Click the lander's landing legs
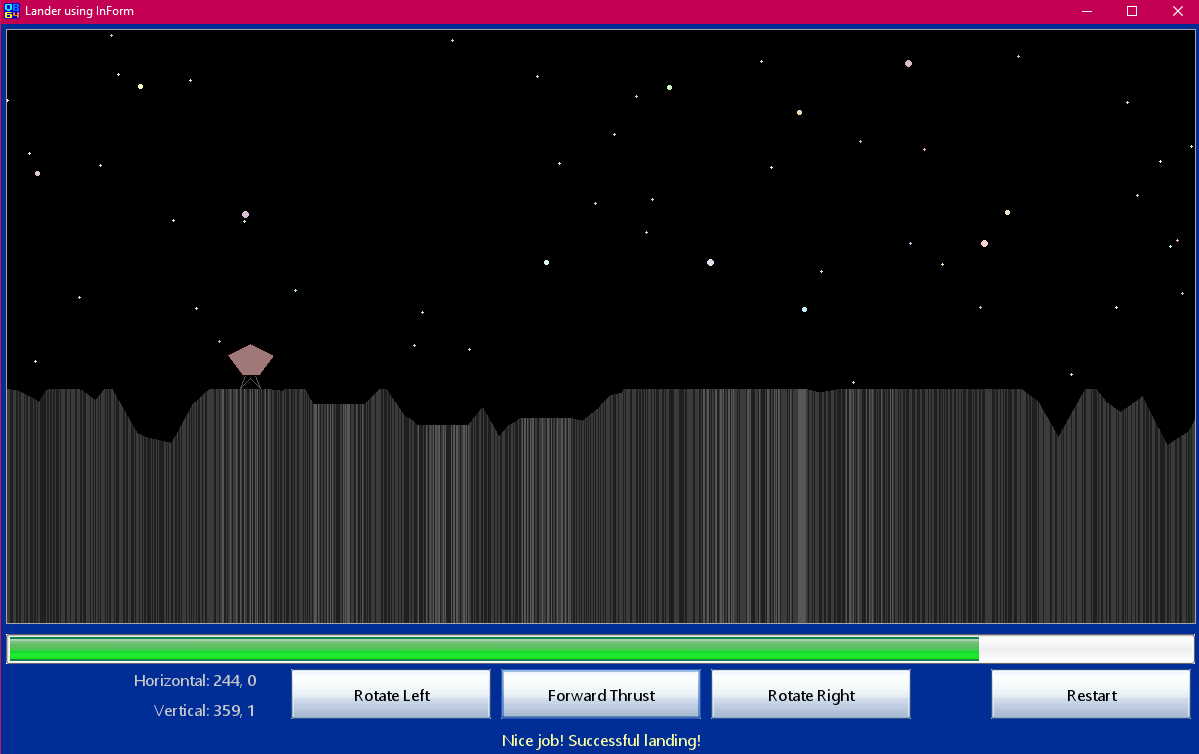The width and height of the screenshot is (1199, 754). click(x=250, y=382)
